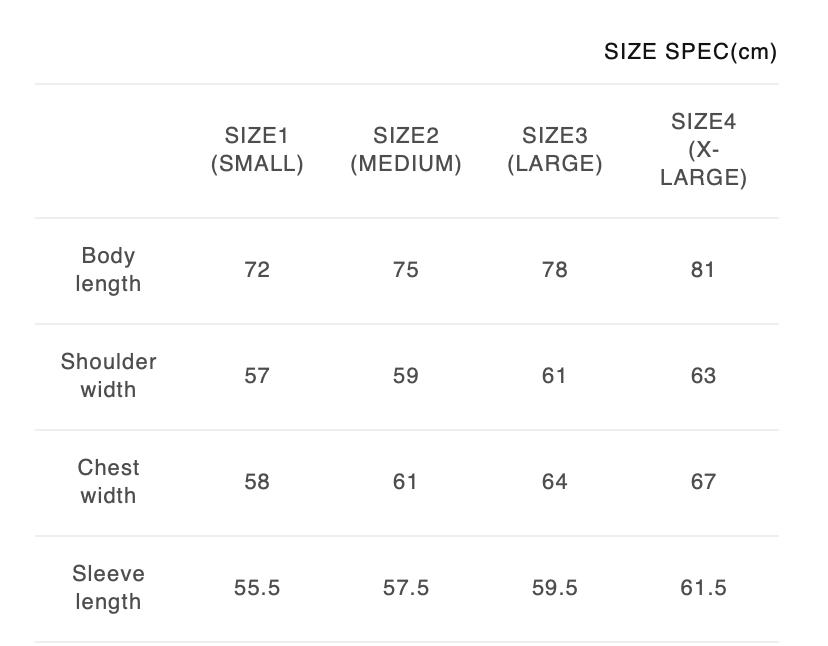The height and width of the screenshot is (646, 828).
Task: Click sleeve length value 55.5 for Small
Action: (257, 588)
